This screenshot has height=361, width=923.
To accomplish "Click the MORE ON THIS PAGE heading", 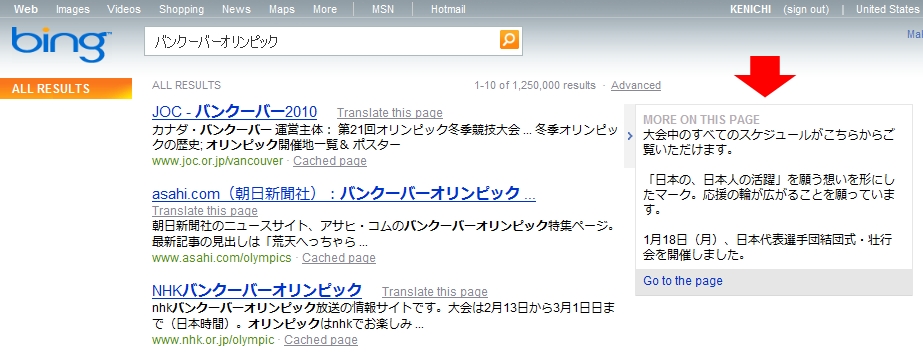I will [x=702, y=119].
